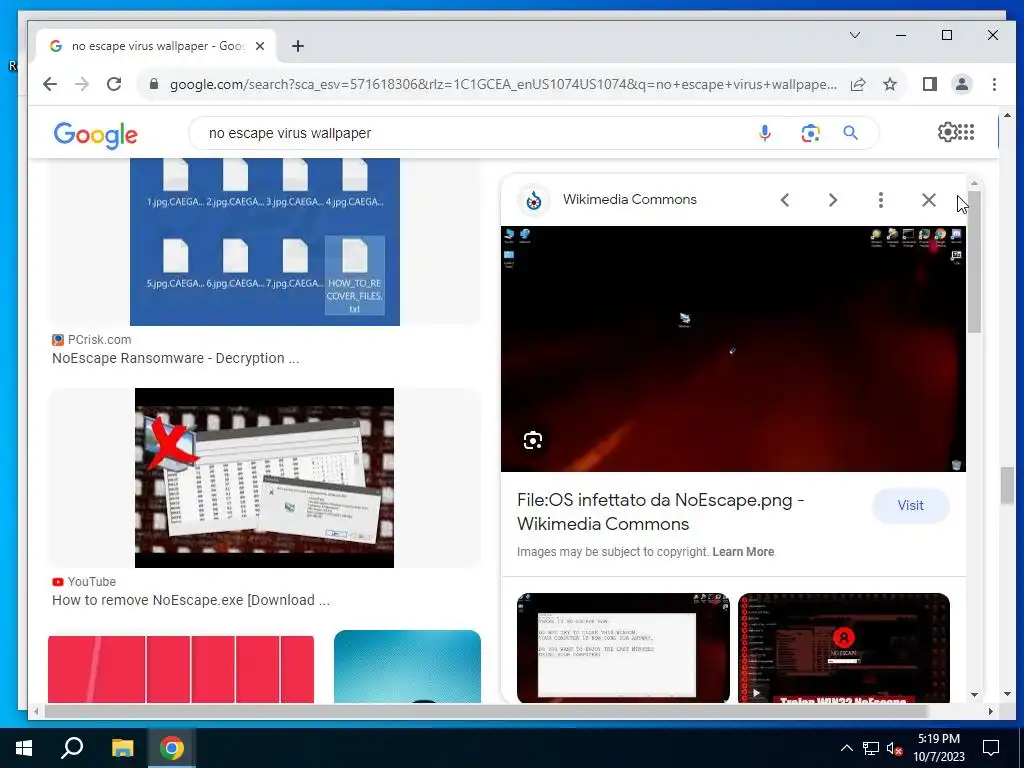
Task: Open the teal image thumbnail
Action: pyautogui.click(x=408, y=667)
